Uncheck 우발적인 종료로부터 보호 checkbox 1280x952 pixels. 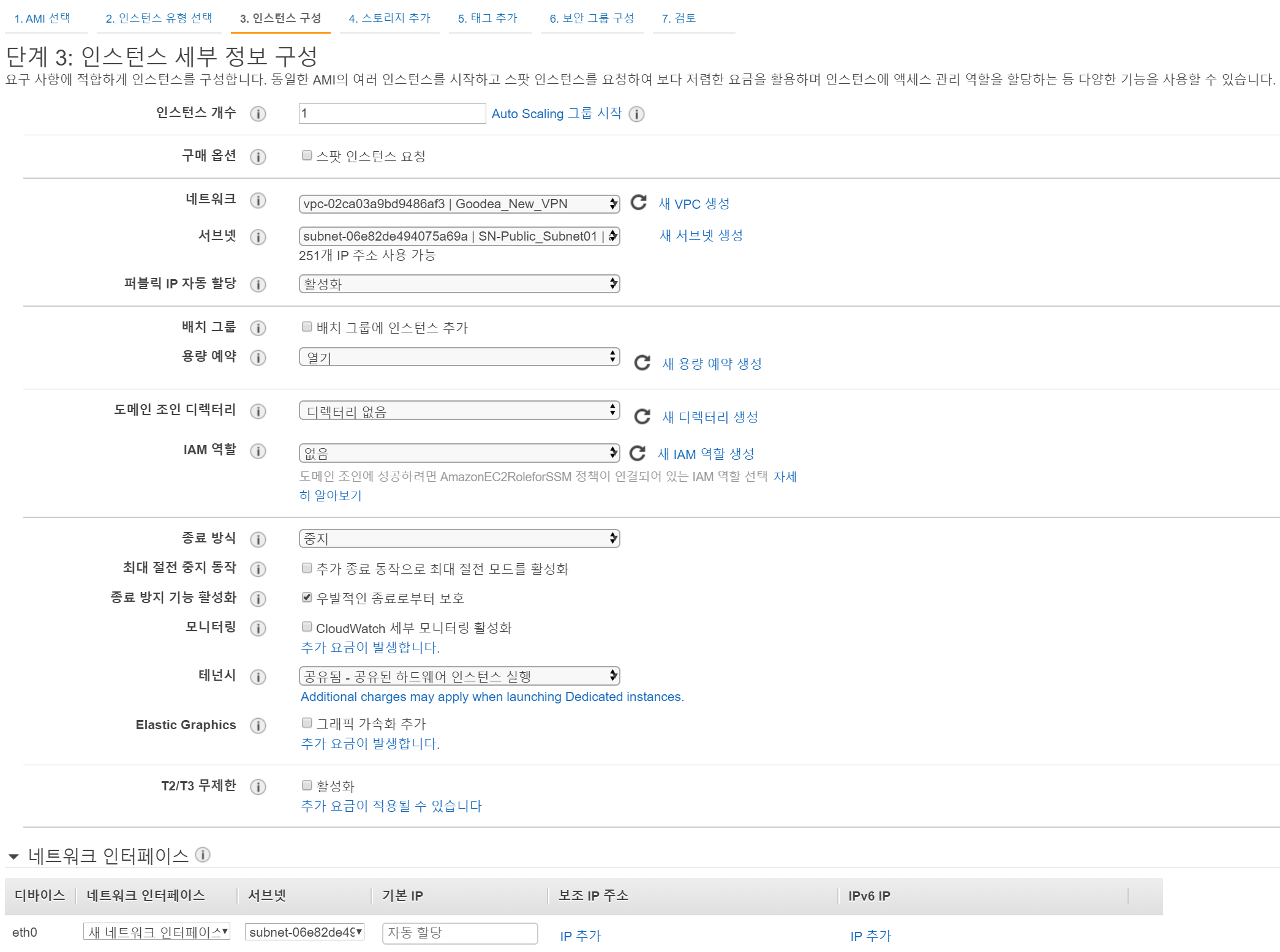(x=307, y=598)
